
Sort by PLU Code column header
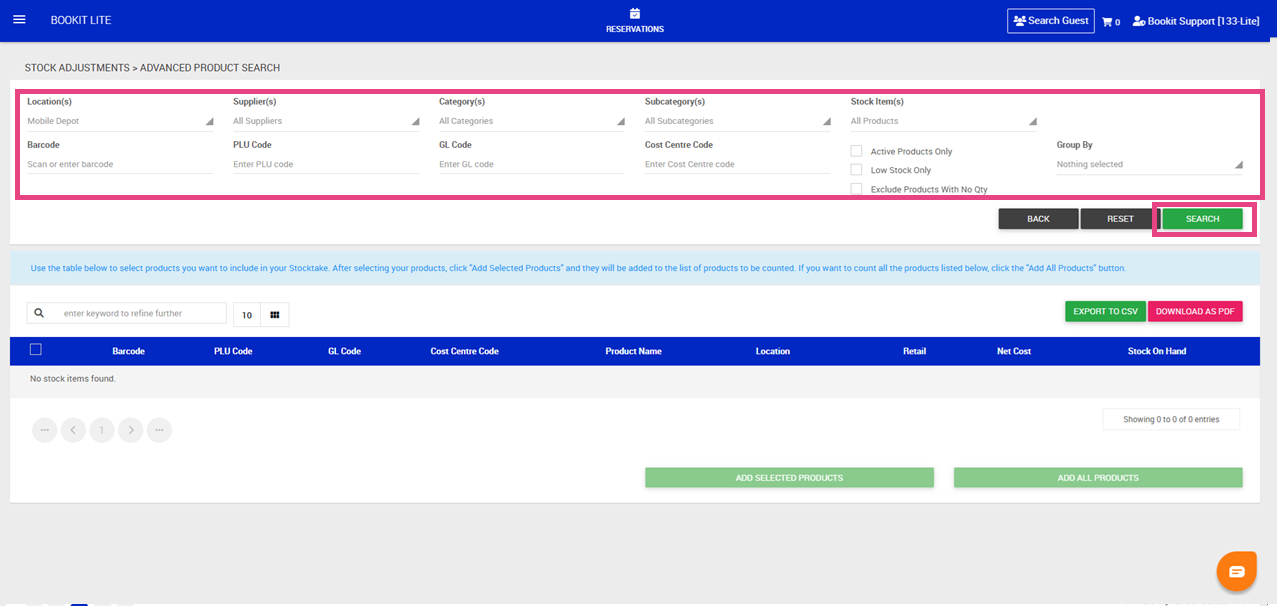(233, 351)
